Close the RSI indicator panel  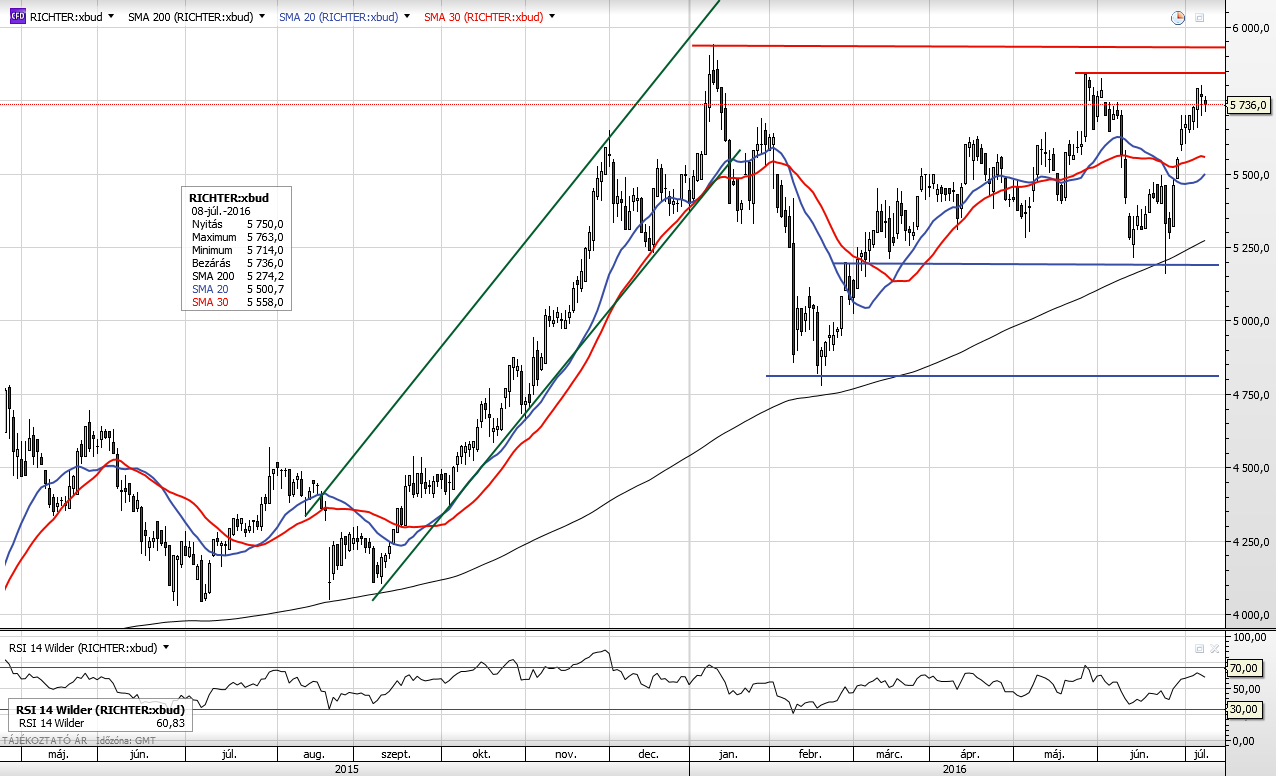coord(1214,648)
